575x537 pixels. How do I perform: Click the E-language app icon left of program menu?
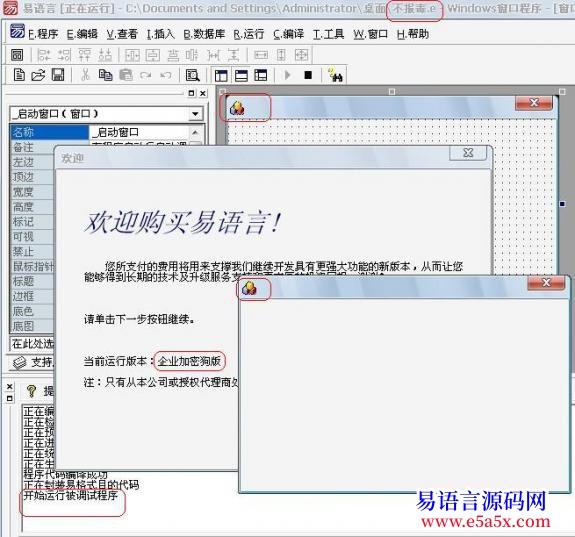[x=17, y=32]
